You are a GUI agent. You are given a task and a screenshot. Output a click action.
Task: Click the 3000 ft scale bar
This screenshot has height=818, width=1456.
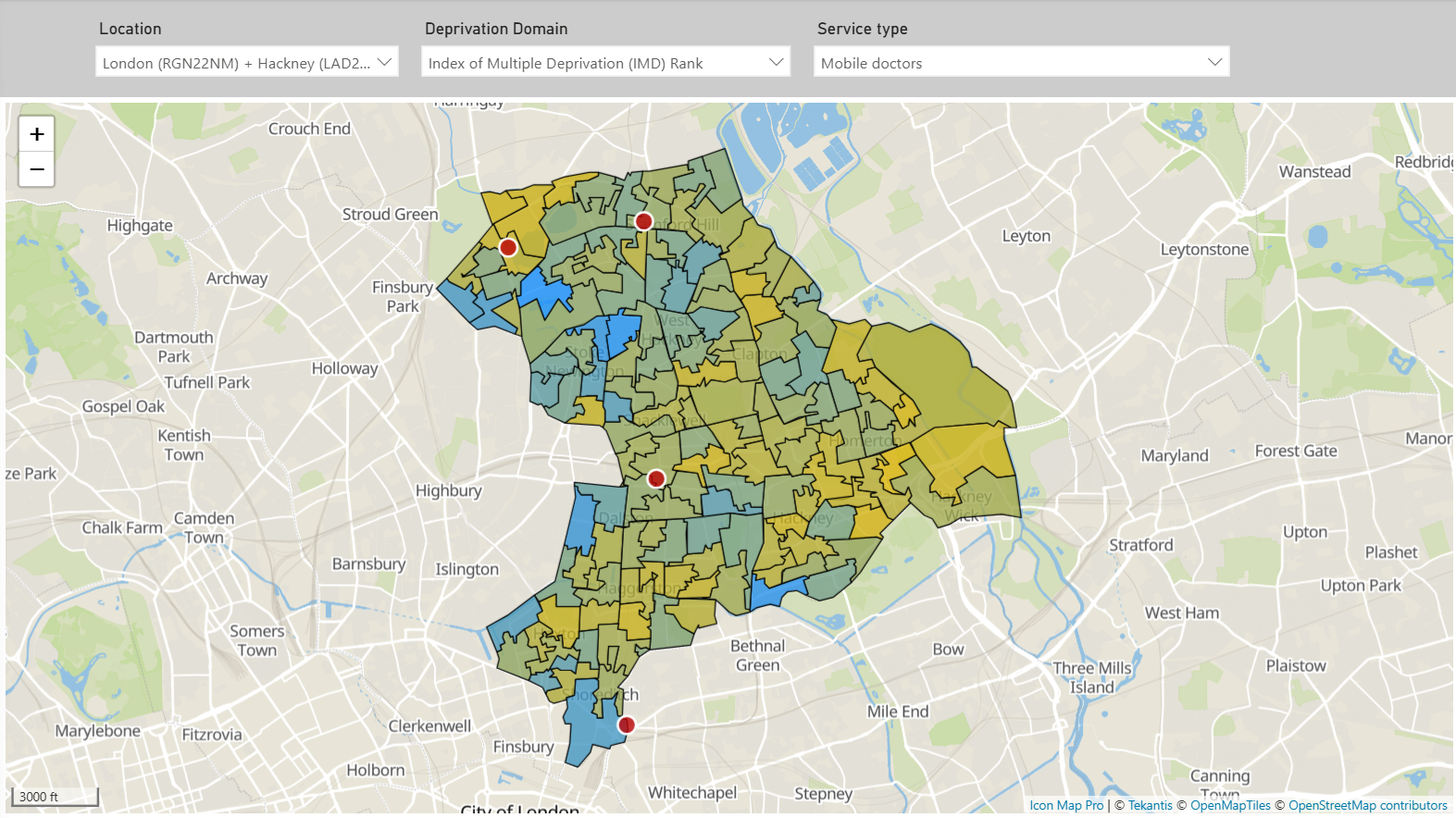click(x=55, y=797)
